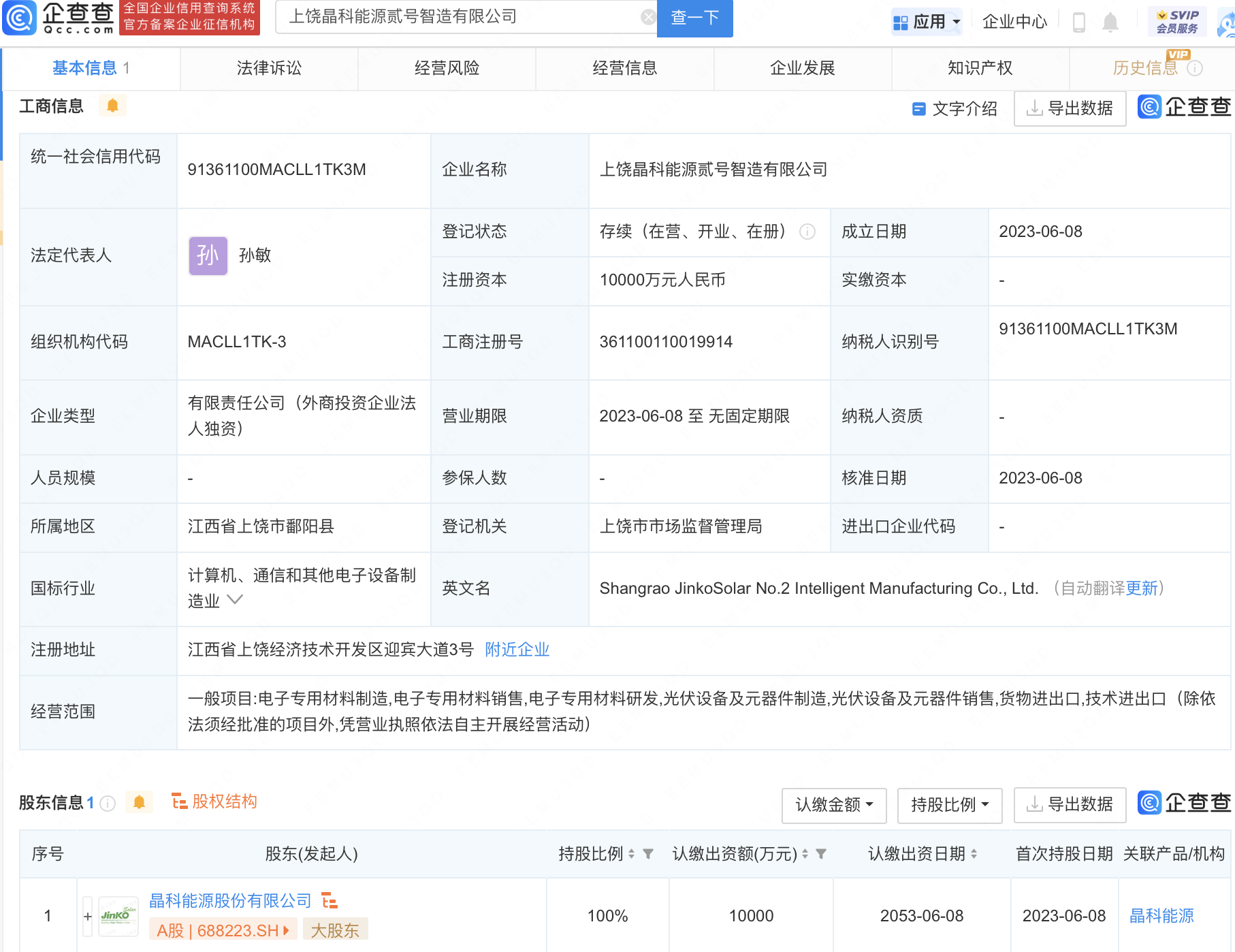Switch to 历史信息 VIP tab

click(1145, 68)
